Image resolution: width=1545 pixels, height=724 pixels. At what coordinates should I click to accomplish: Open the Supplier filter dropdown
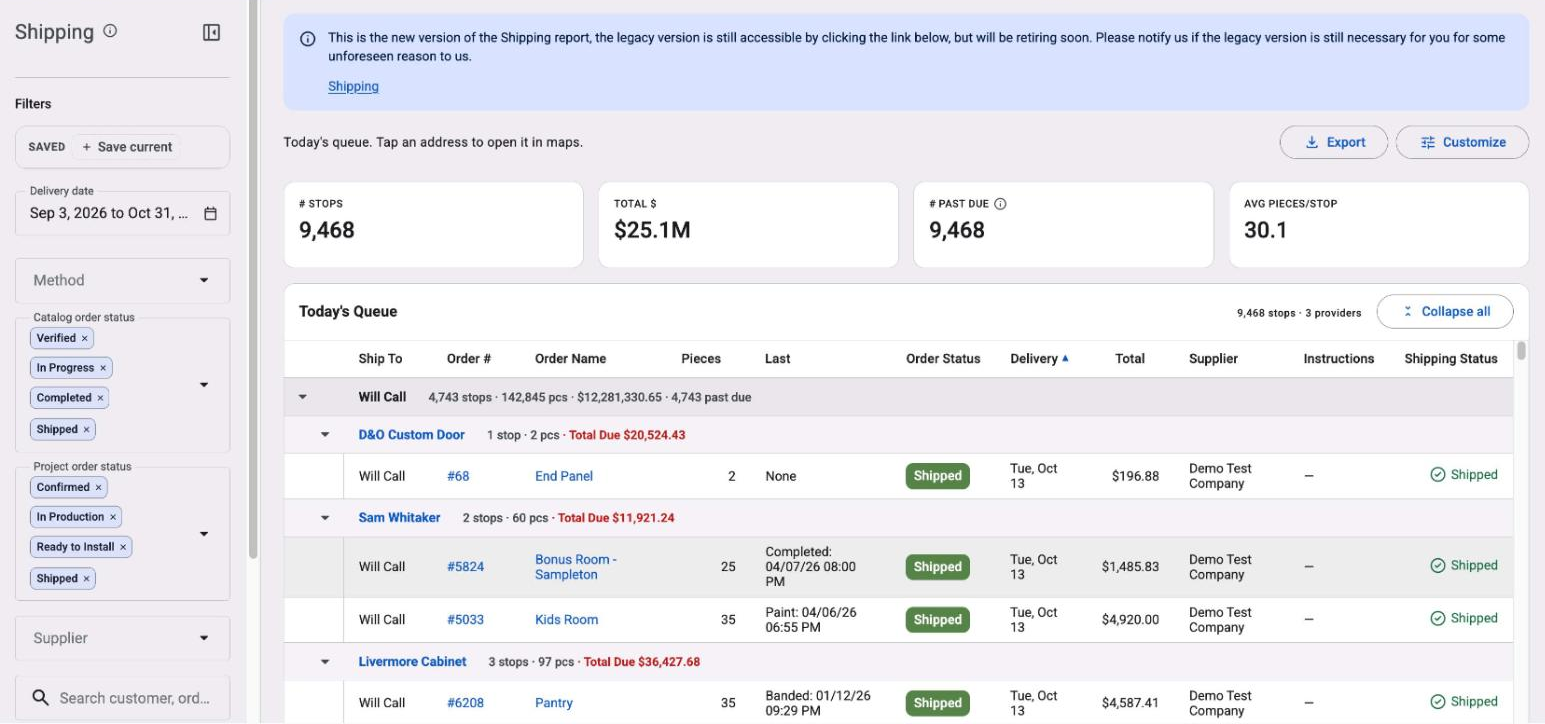[123, 638]
